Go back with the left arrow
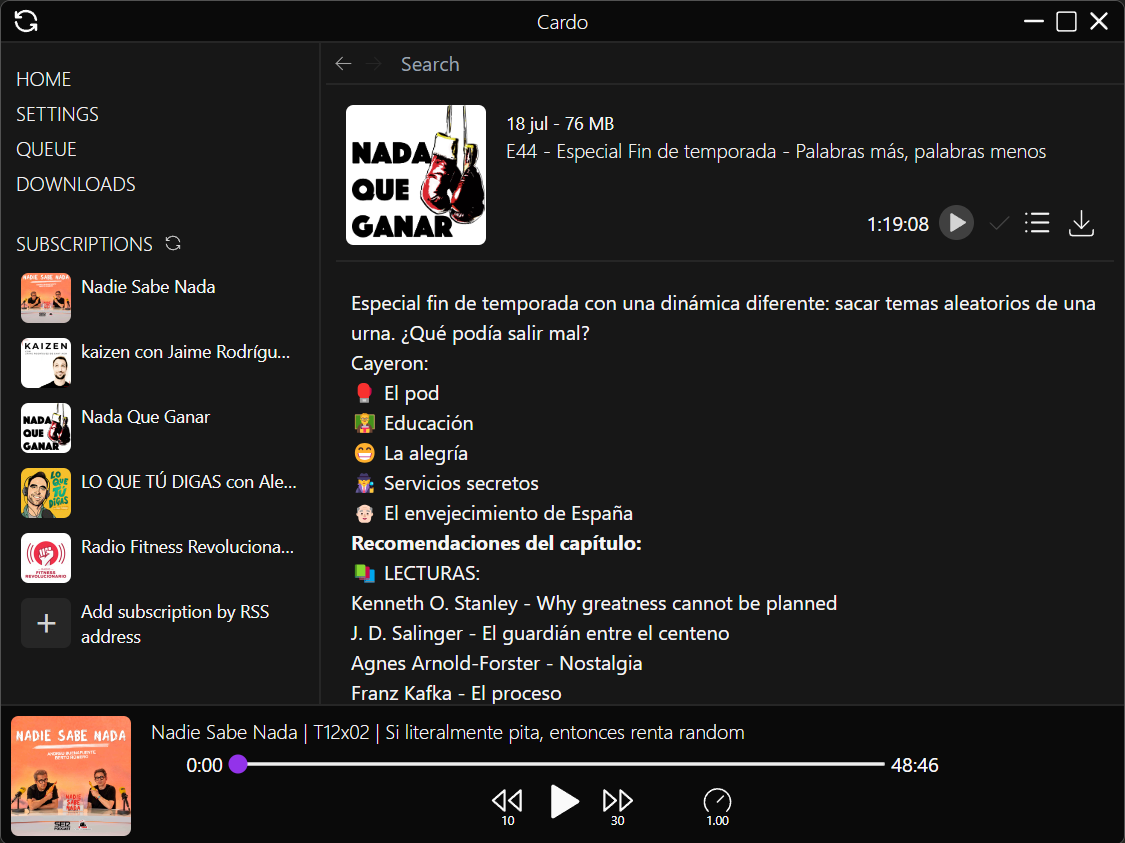Screen dimensions: 1125x843 (x=343, y=64)
